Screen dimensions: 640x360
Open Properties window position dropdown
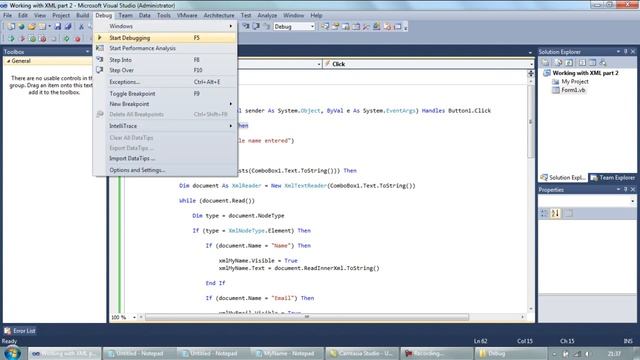[x=618, y=189]
